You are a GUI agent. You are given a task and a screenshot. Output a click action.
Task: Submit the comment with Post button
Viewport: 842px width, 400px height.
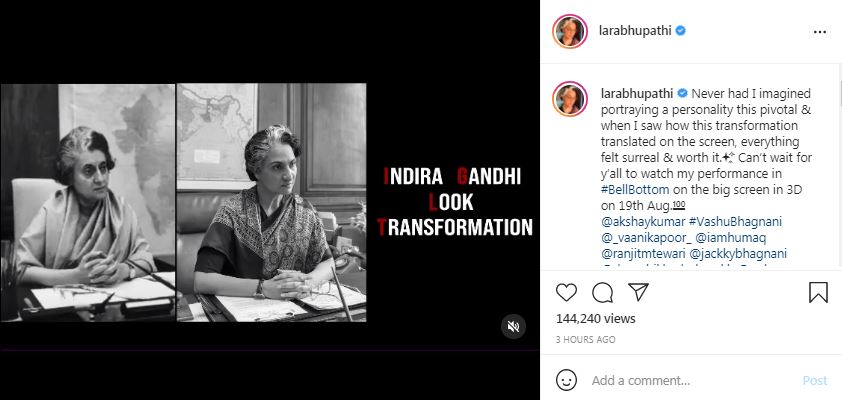(x=815, y=381)
